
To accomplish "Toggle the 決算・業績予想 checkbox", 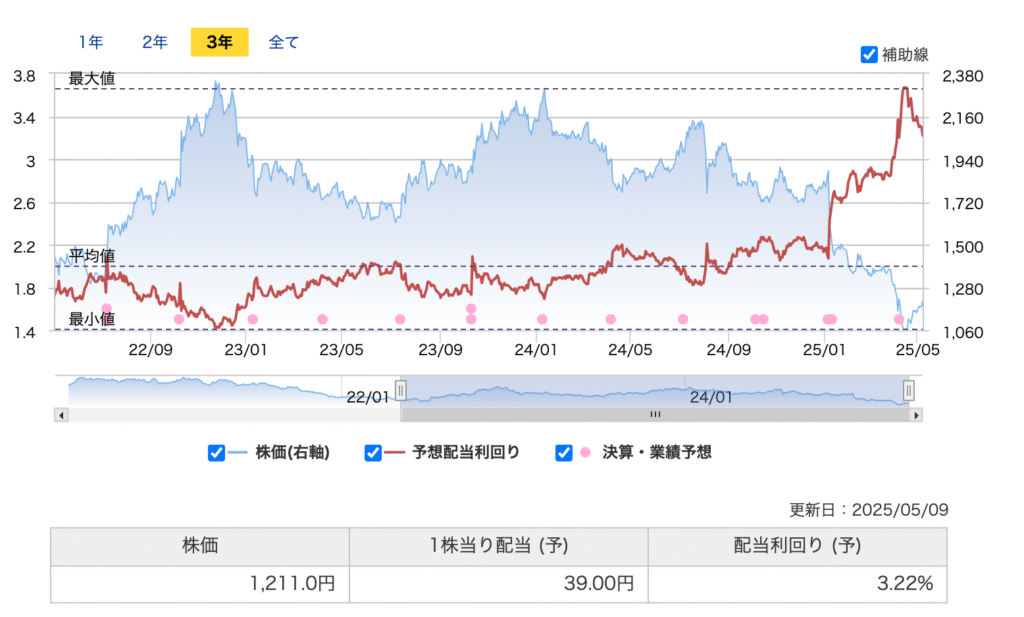I will pos(564,452).
